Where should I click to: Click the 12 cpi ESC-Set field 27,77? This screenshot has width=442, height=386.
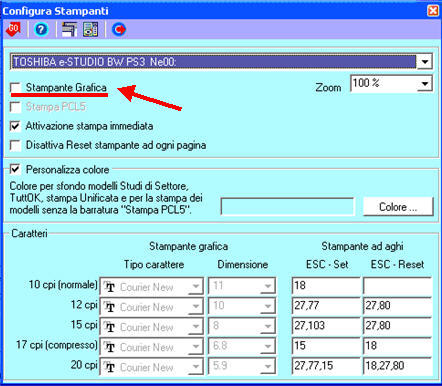(x=326, y=306)
